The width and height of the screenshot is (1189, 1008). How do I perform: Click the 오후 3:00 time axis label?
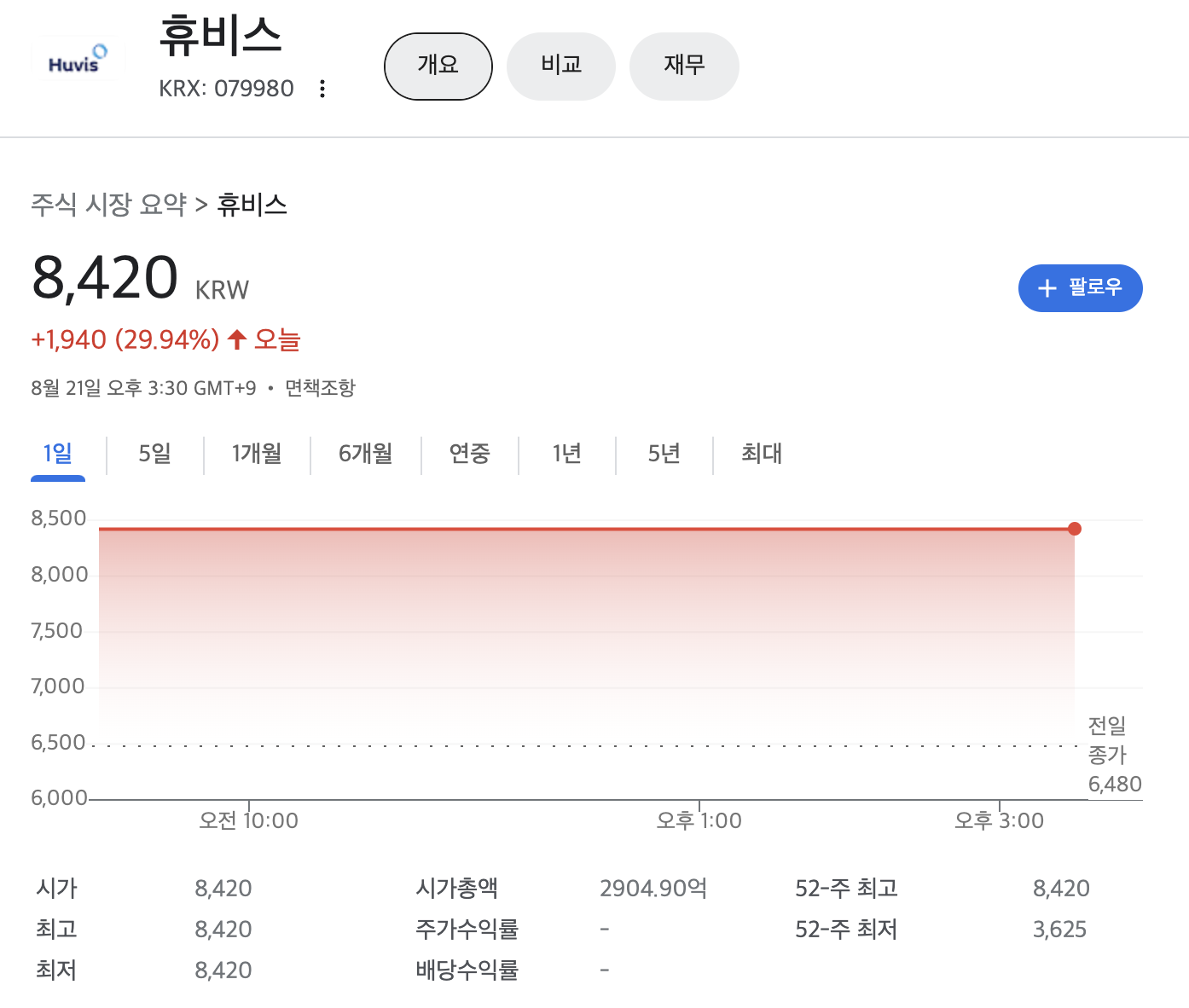coord(999,821)
